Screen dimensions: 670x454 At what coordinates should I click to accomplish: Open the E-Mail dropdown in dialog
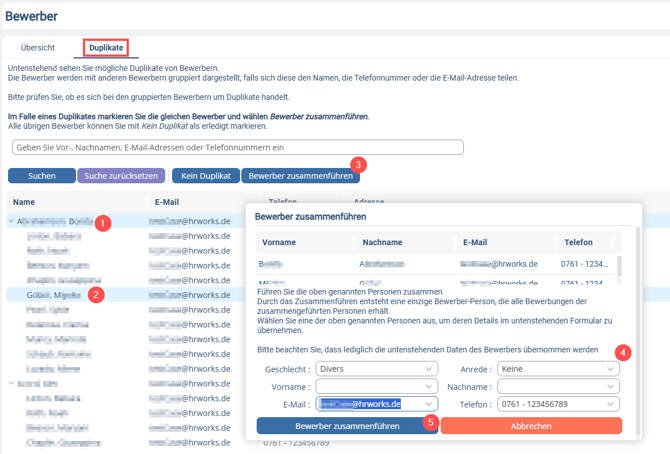coord(376,404)
